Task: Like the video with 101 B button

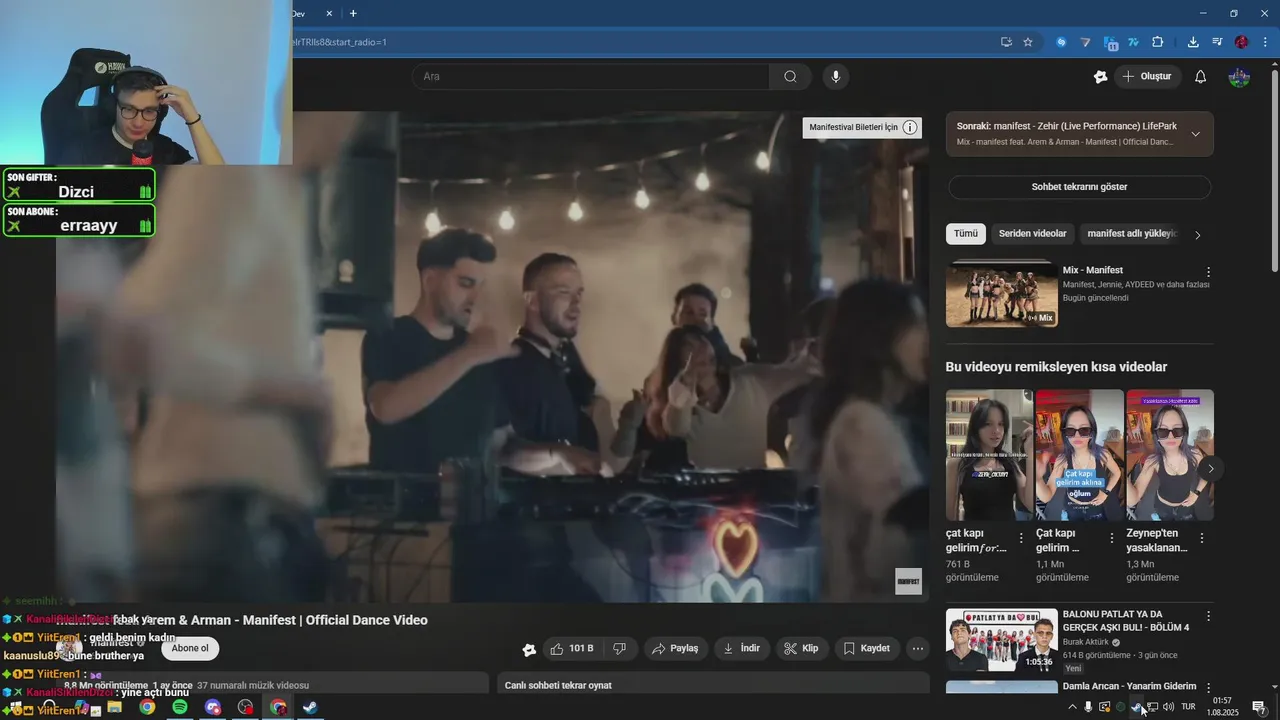Action: [x=571, y=649]
